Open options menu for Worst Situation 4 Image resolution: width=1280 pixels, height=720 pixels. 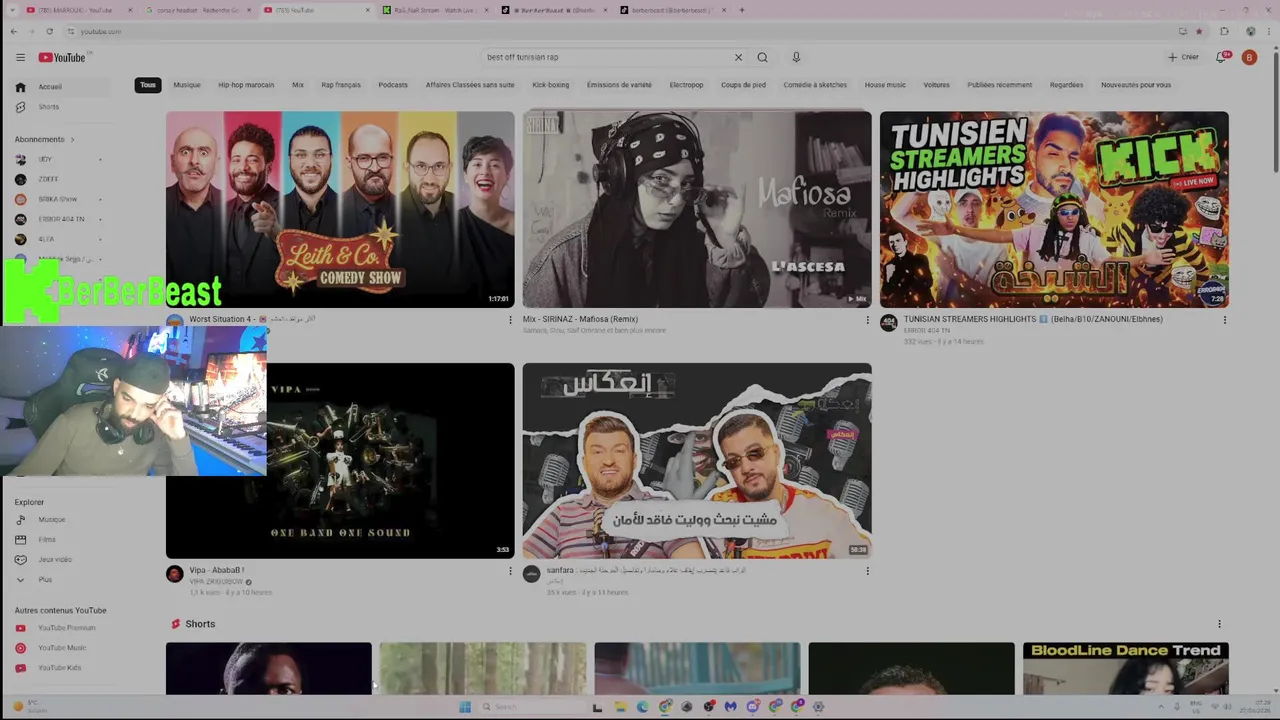[510, 320]
